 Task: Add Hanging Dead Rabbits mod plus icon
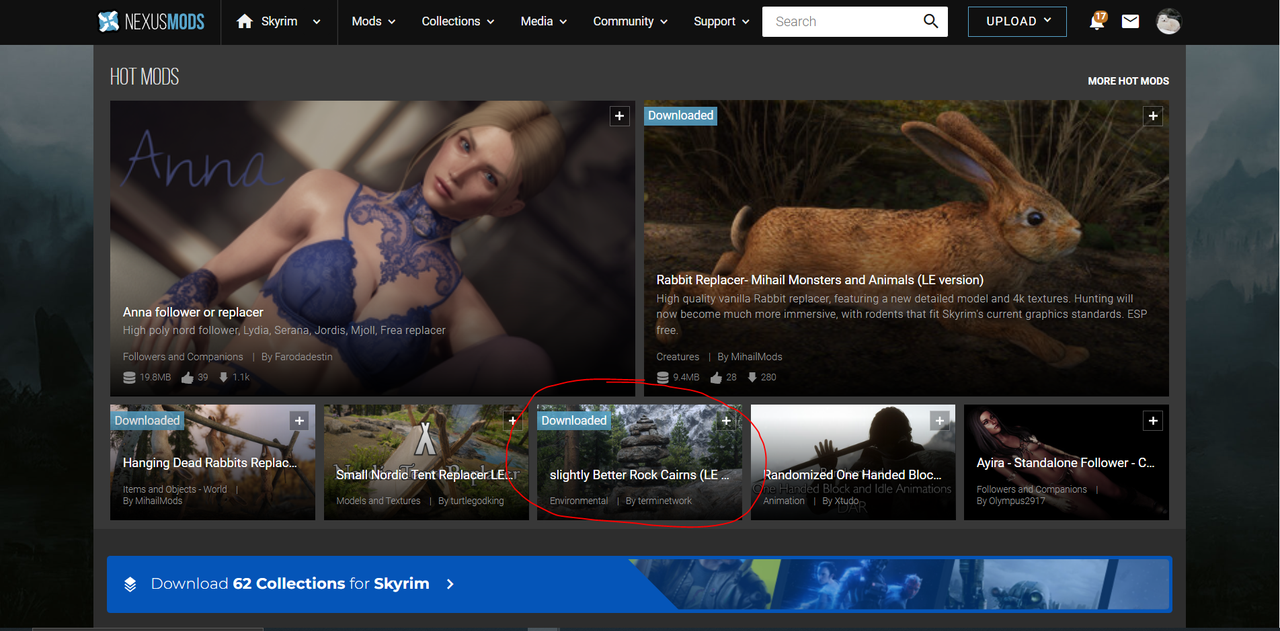tap(298, 421)
